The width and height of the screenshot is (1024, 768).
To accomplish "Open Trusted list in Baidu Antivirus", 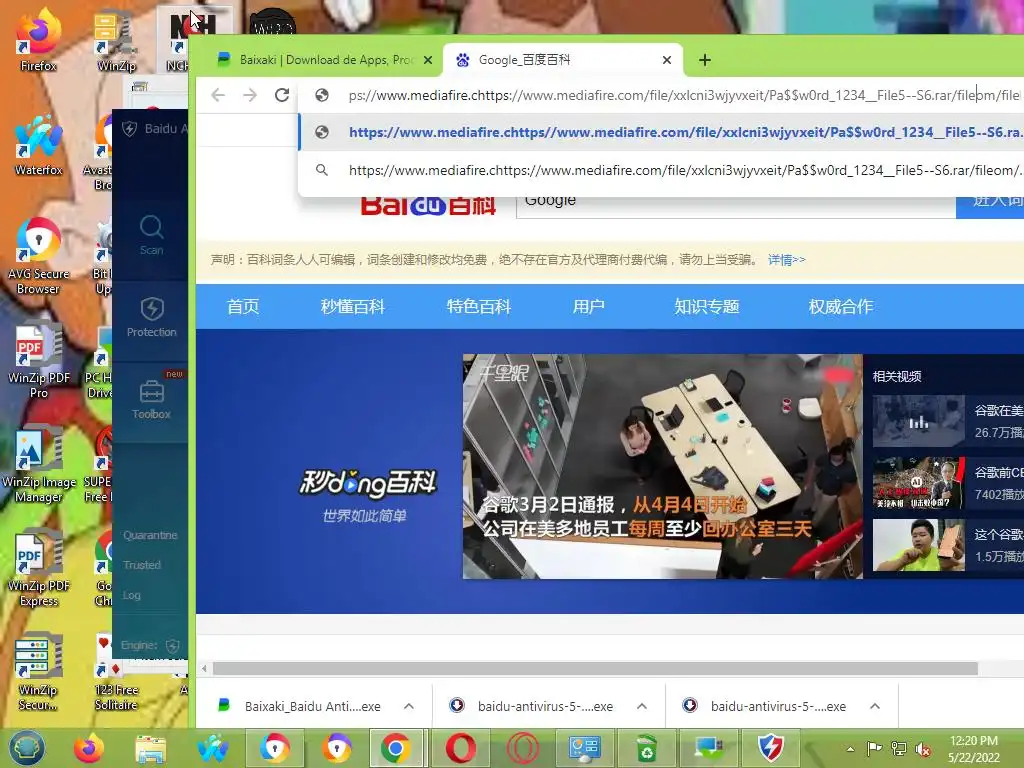I will coord(142,565).
